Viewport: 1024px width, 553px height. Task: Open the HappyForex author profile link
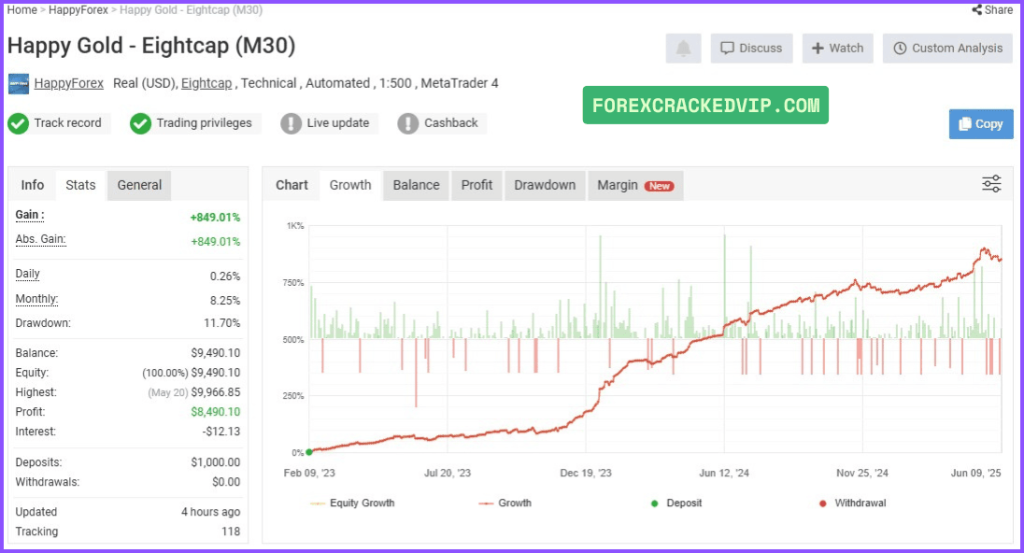(69, 84)
